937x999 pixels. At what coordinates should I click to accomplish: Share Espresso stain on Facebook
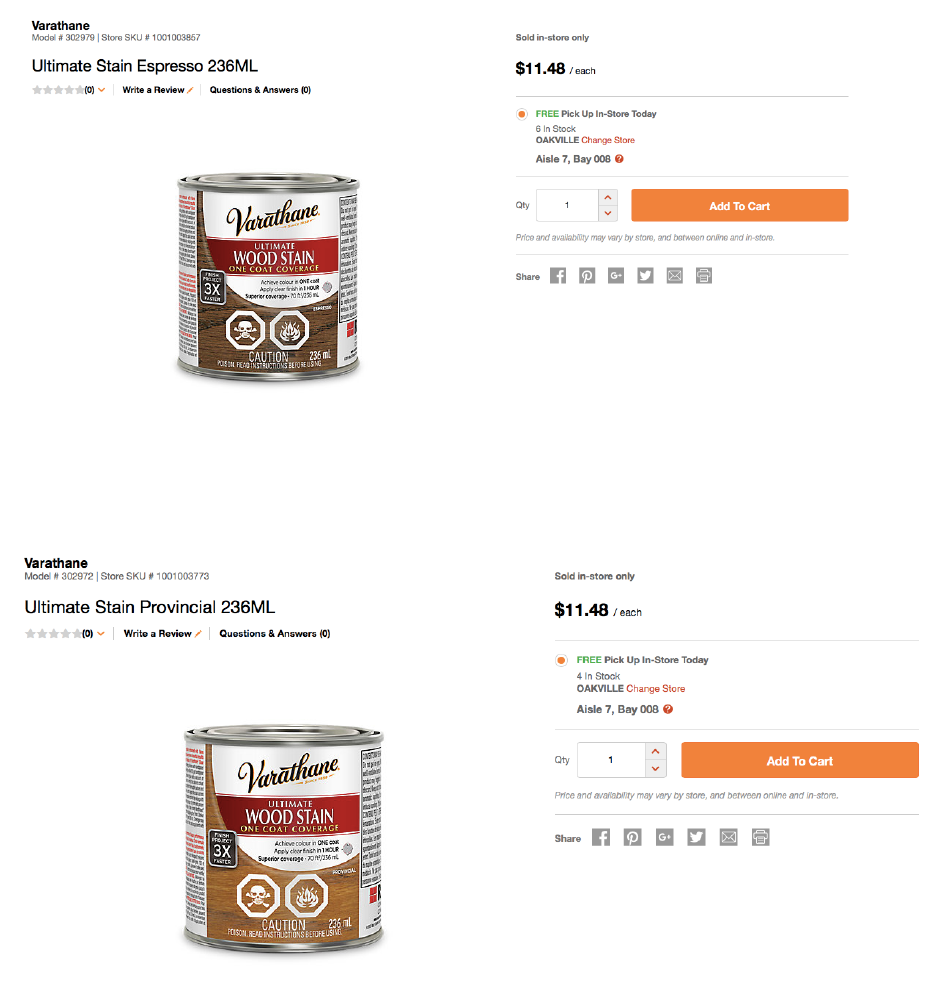(558, 276)
